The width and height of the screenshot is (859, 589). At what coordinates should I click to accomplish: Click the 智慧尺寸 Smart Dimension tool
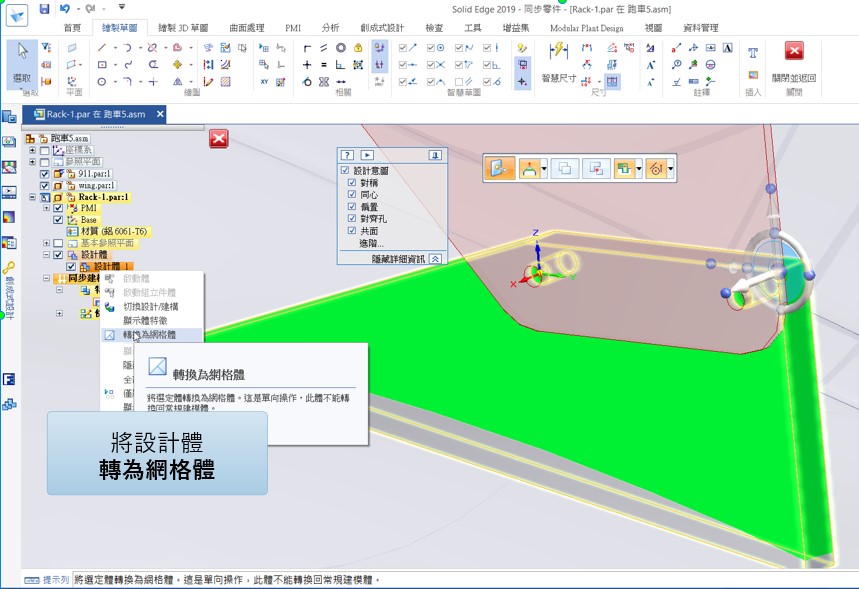point(559,64)
